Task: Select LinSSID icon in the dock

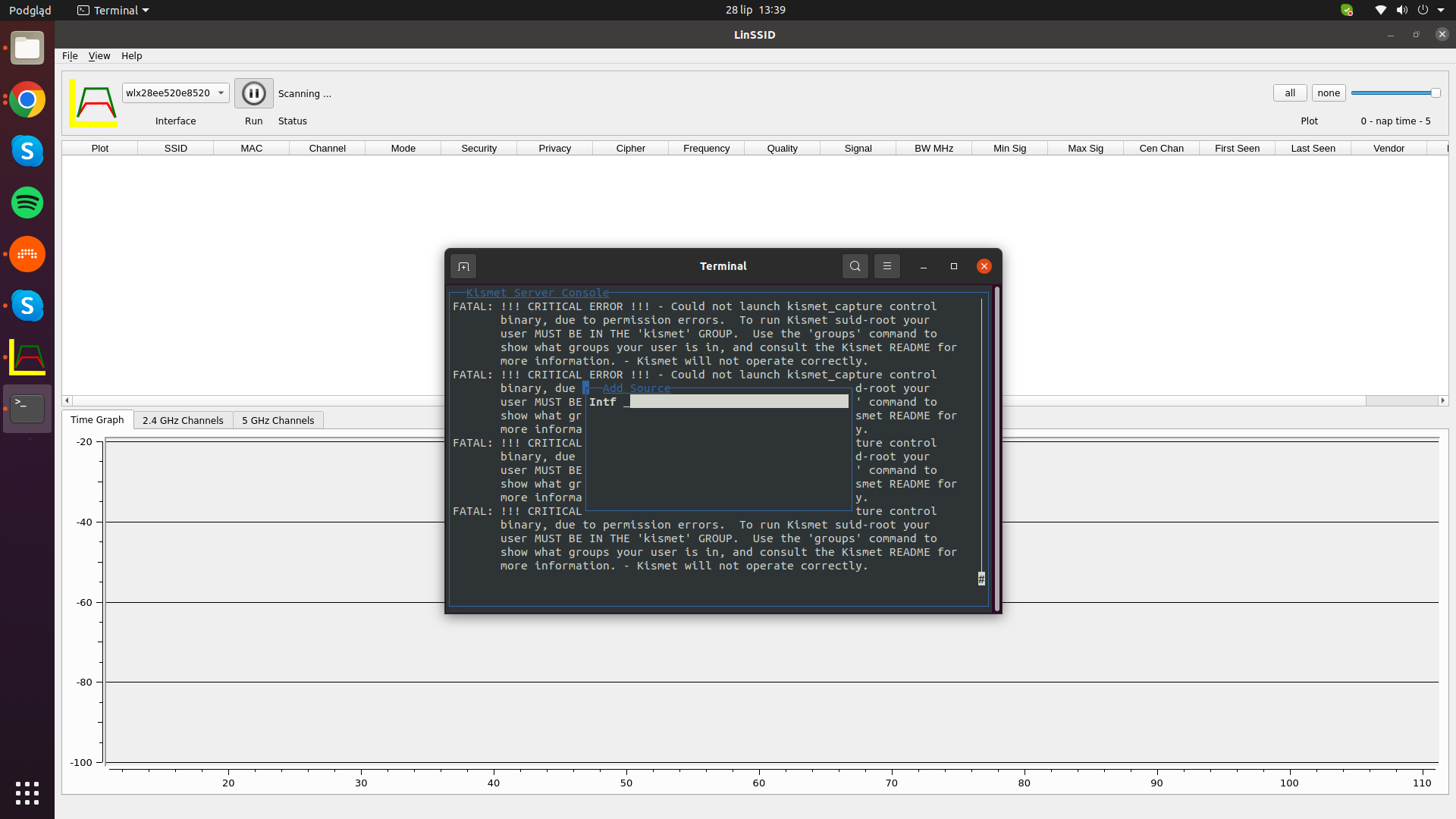Action: 27,357
